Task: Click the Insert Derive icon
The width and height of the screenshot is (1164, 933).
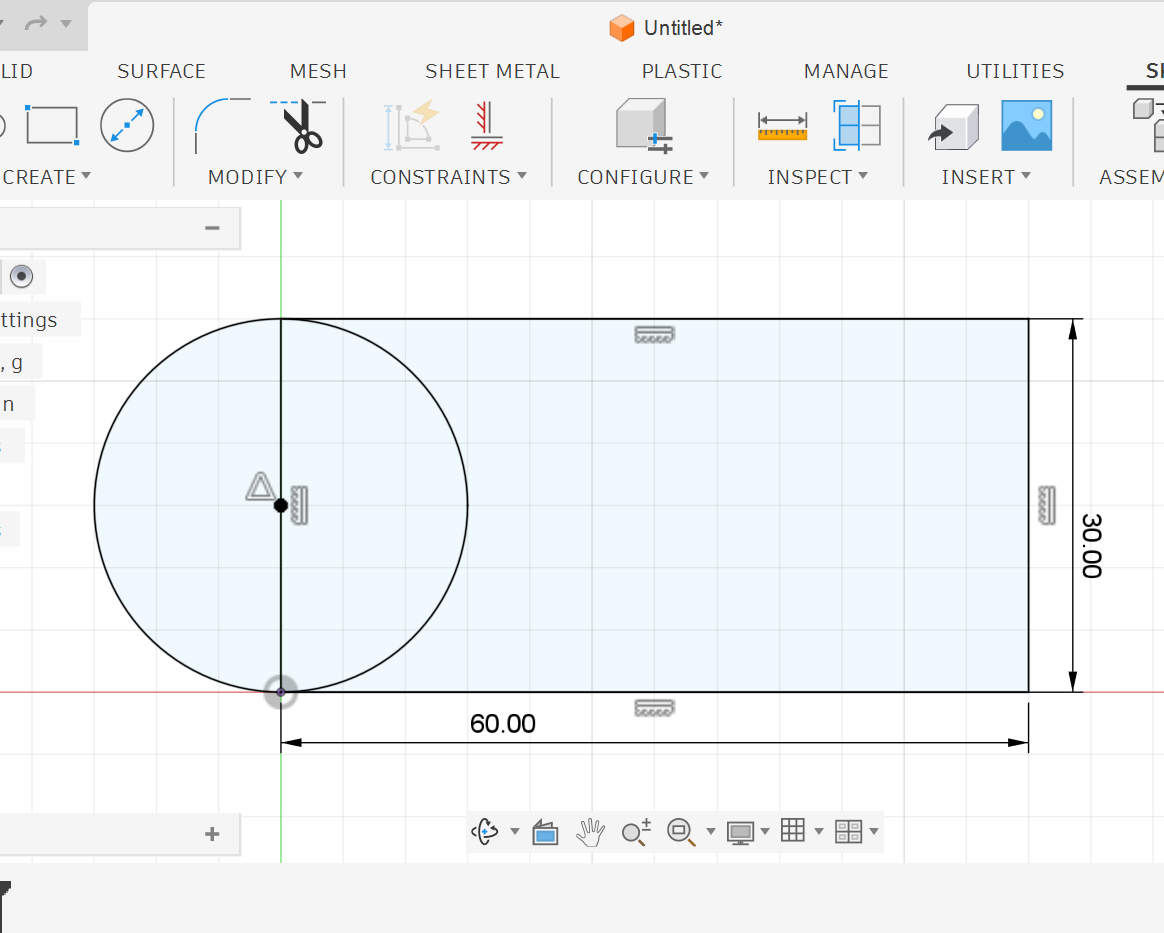Action: pyautogui.click(x=954, y=126)
